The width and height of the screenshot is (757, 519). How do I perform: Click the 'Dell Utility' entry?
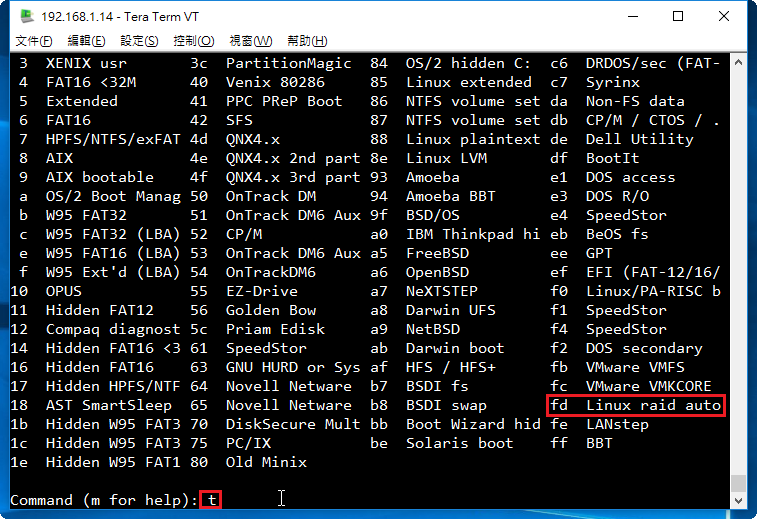[x=640, y=139]
